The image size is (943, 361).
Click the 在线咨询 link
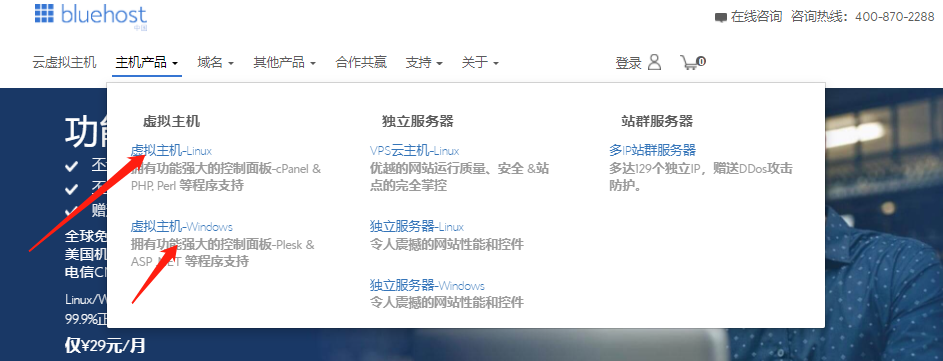coord(756,17)
